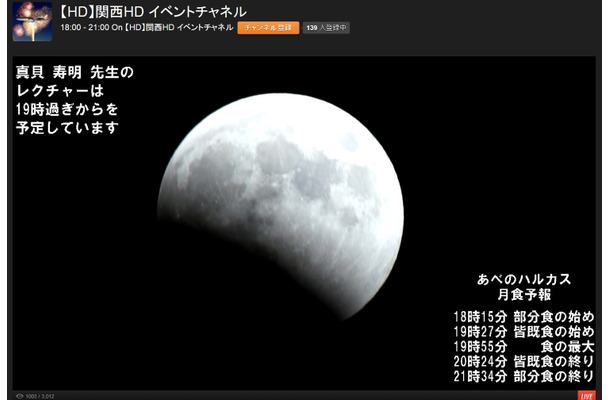Screen dimensions: 610x400
Task: Click 19時55分 食の最大 line
Action: 524,346
